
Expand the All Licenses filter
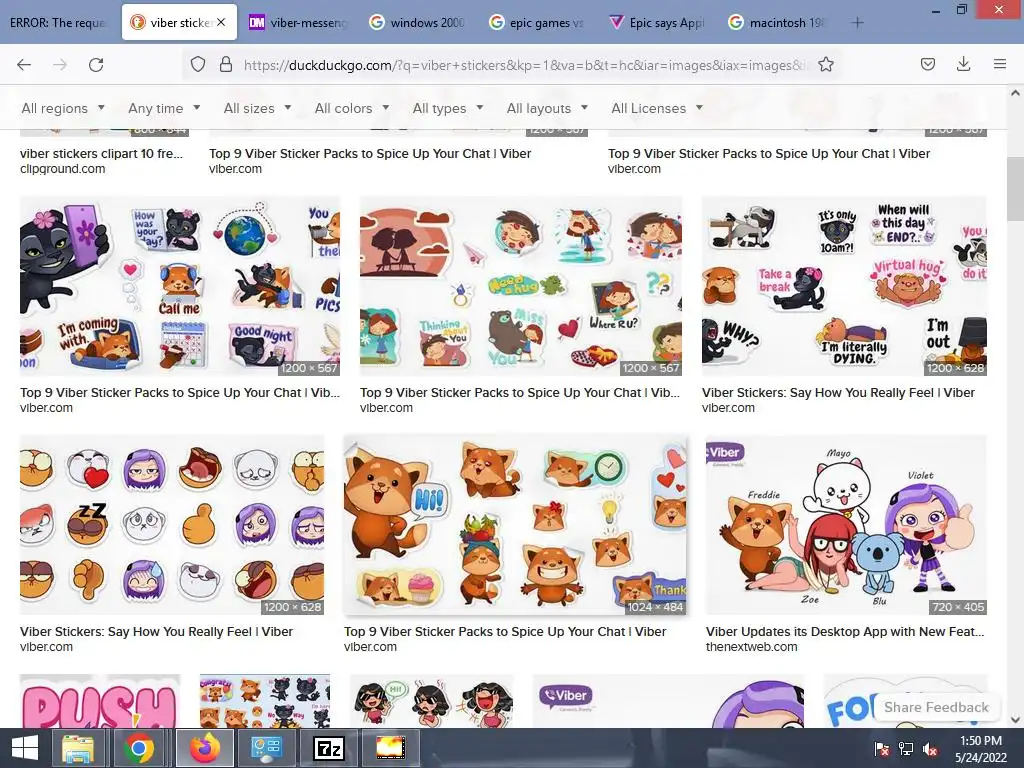(657, 108)
